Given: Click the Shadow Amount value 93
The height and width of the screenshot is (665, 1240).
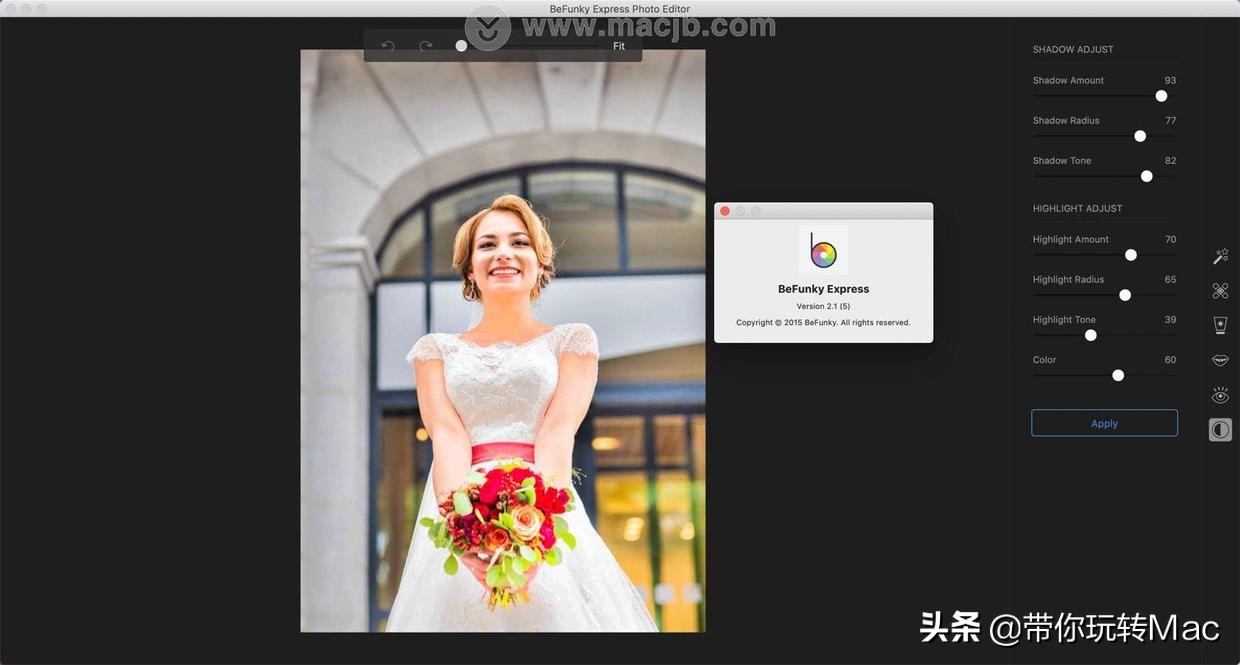Looking at the screenshot, I should (x=1170, y=80).
